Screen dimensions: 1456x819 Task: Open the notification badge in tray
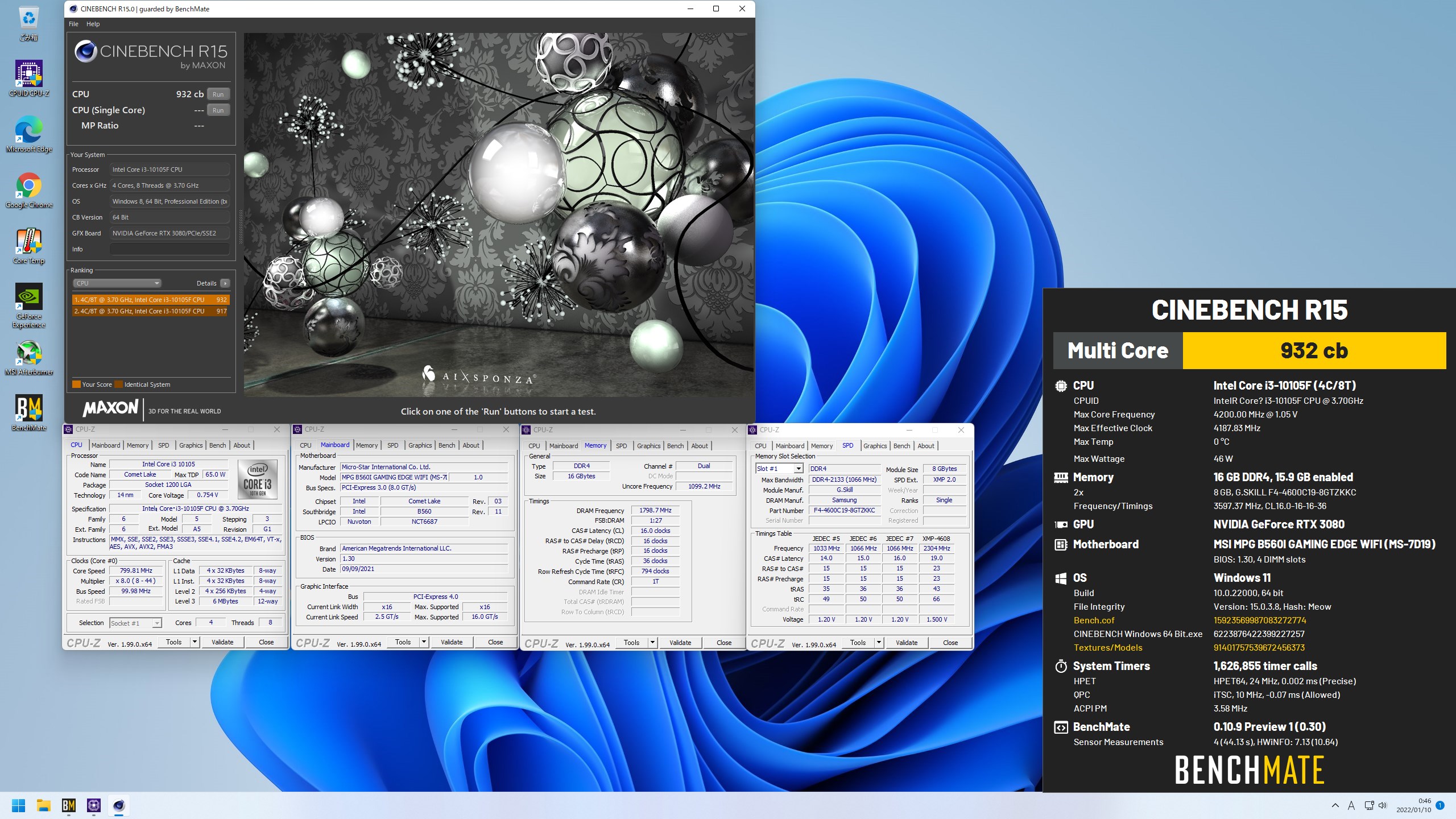(1440, 805)
